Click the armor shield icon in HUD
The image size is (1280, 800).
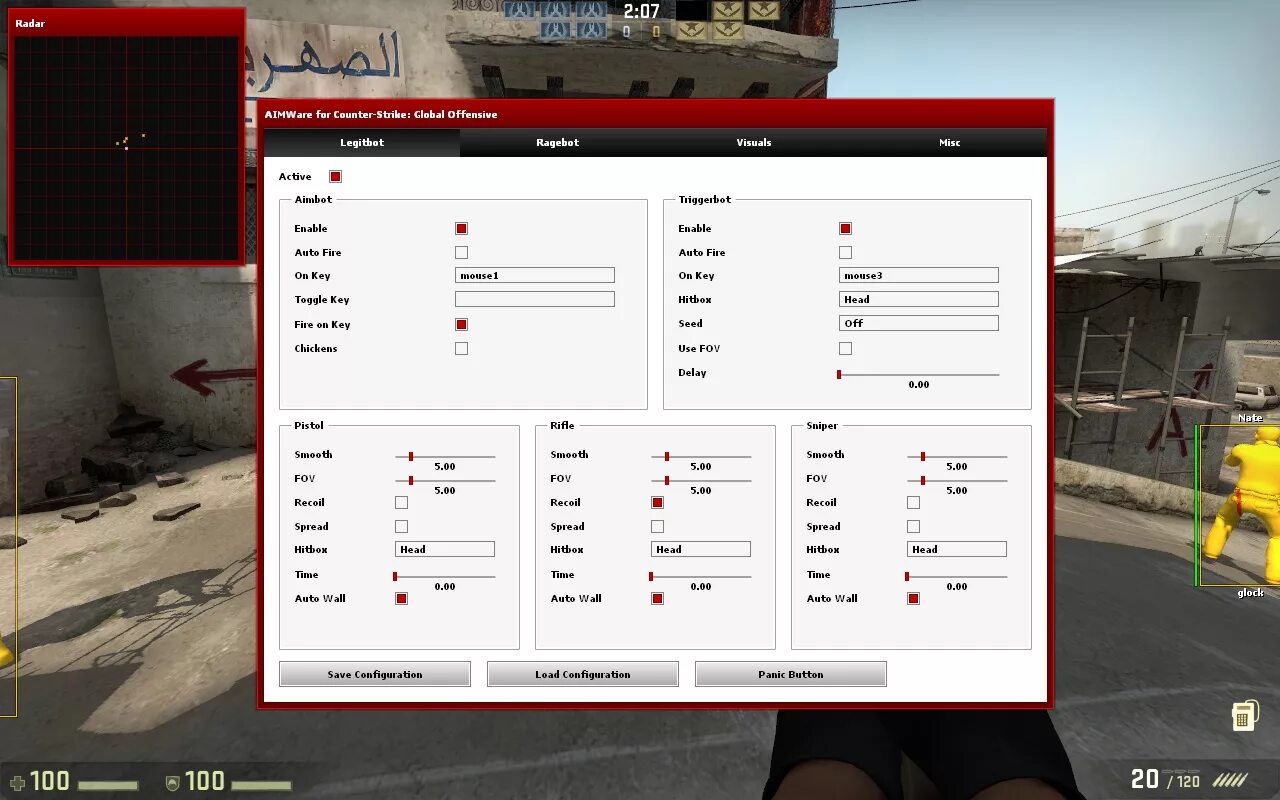pos(172,782)
